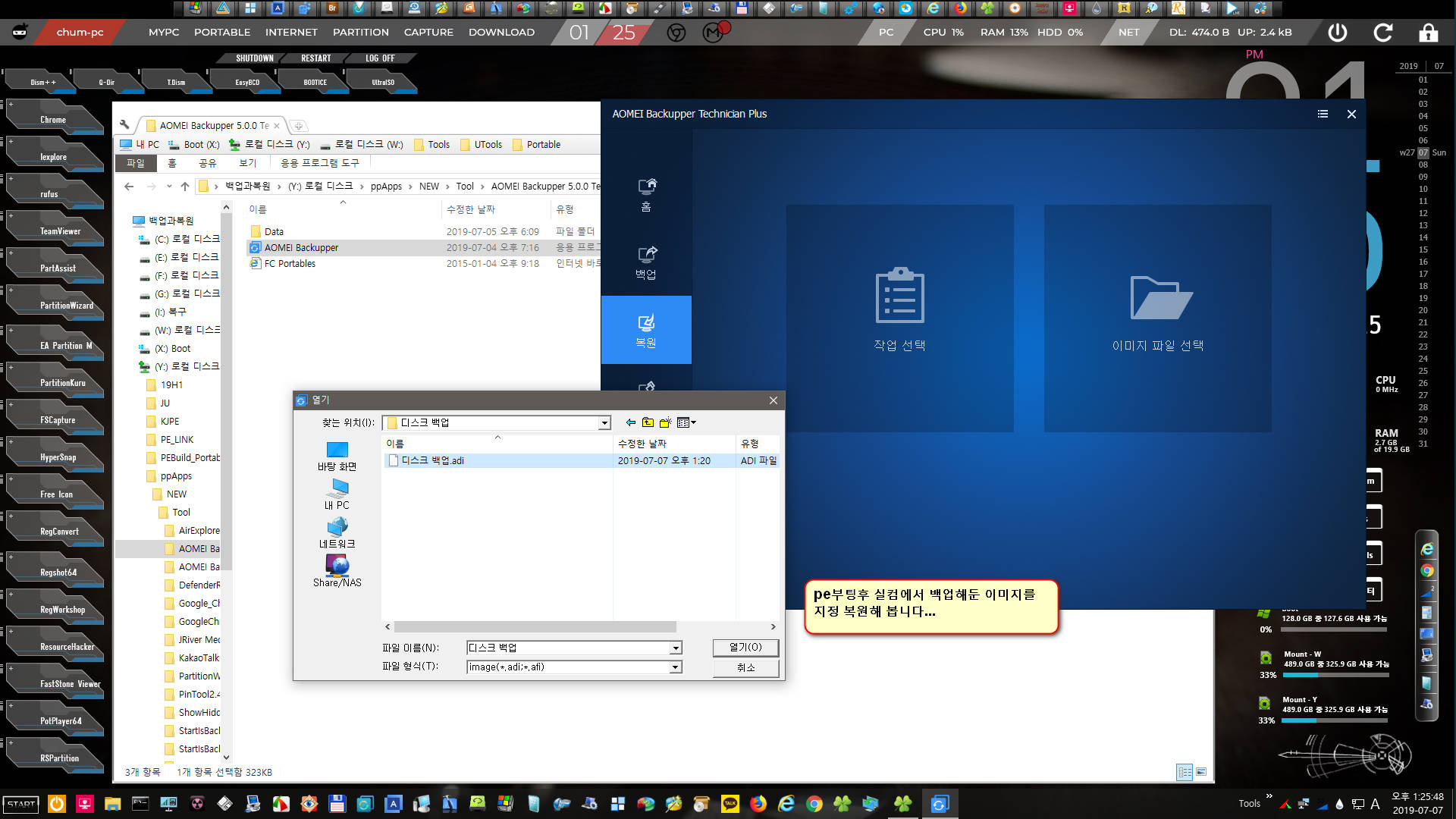
Task: Open the 응용 프로그램 도구 ribbon tab
Action: [319, 163]
